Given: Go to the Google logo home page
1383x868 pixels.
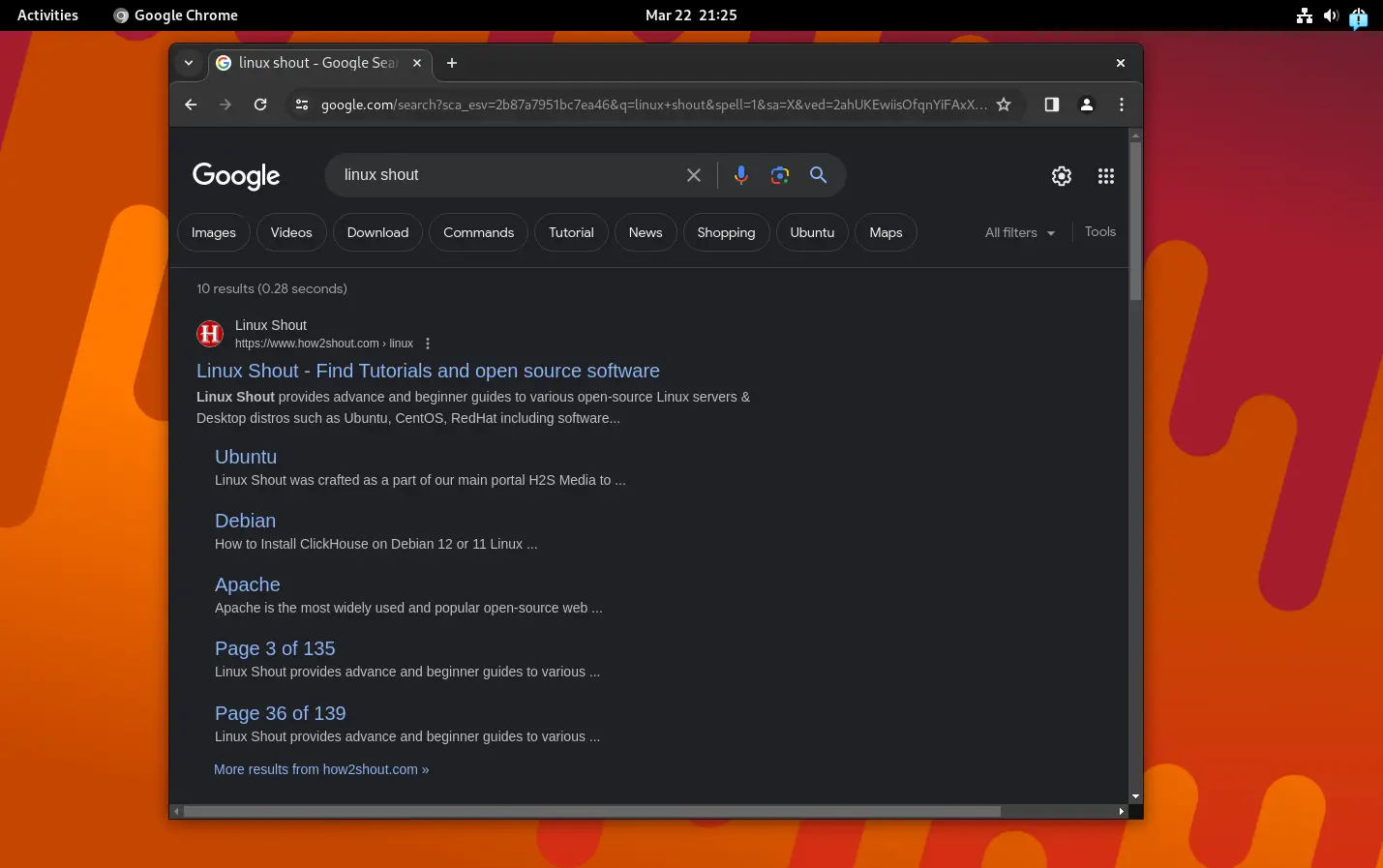Looking at the screenshot, I should point(236,176).
